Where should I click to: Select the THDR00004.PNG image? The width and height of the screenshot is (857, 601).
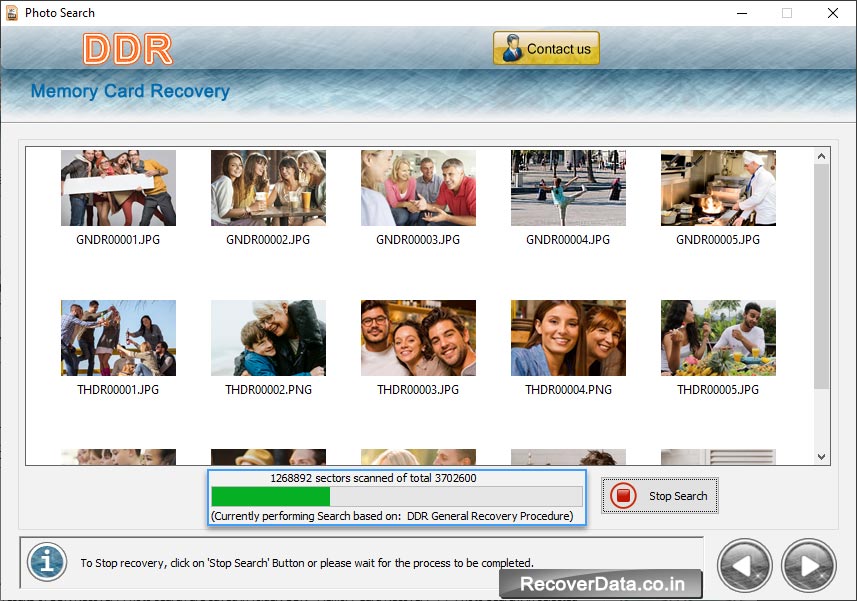[568, 338]
